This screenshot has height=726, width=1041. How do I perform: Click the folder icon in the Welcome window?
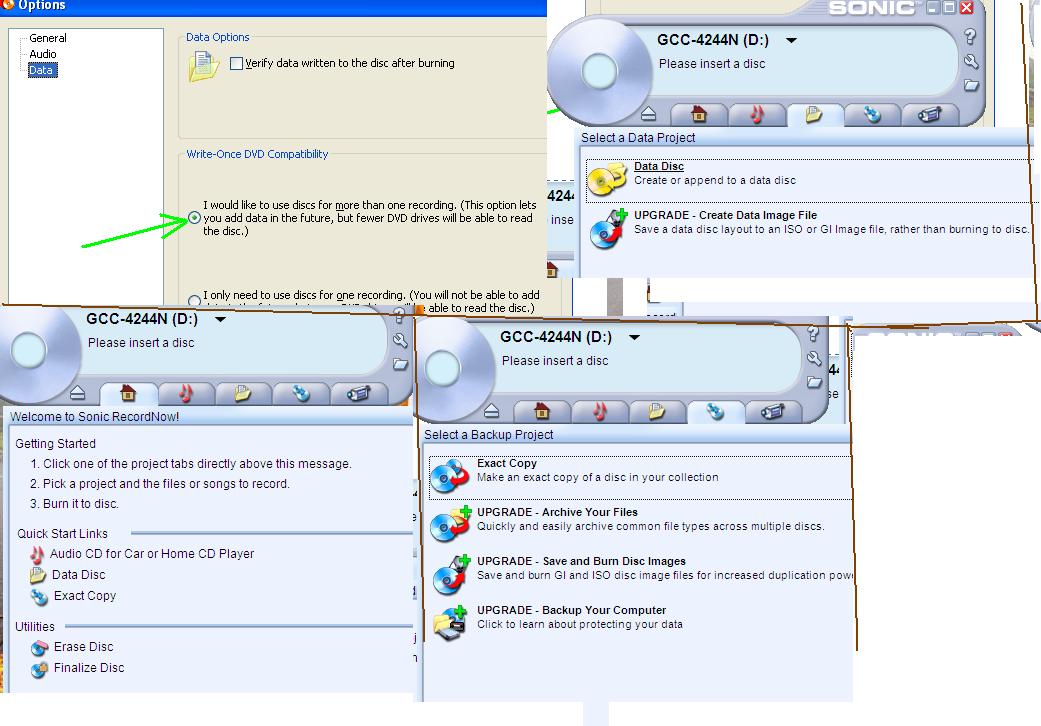coord(400,364)
